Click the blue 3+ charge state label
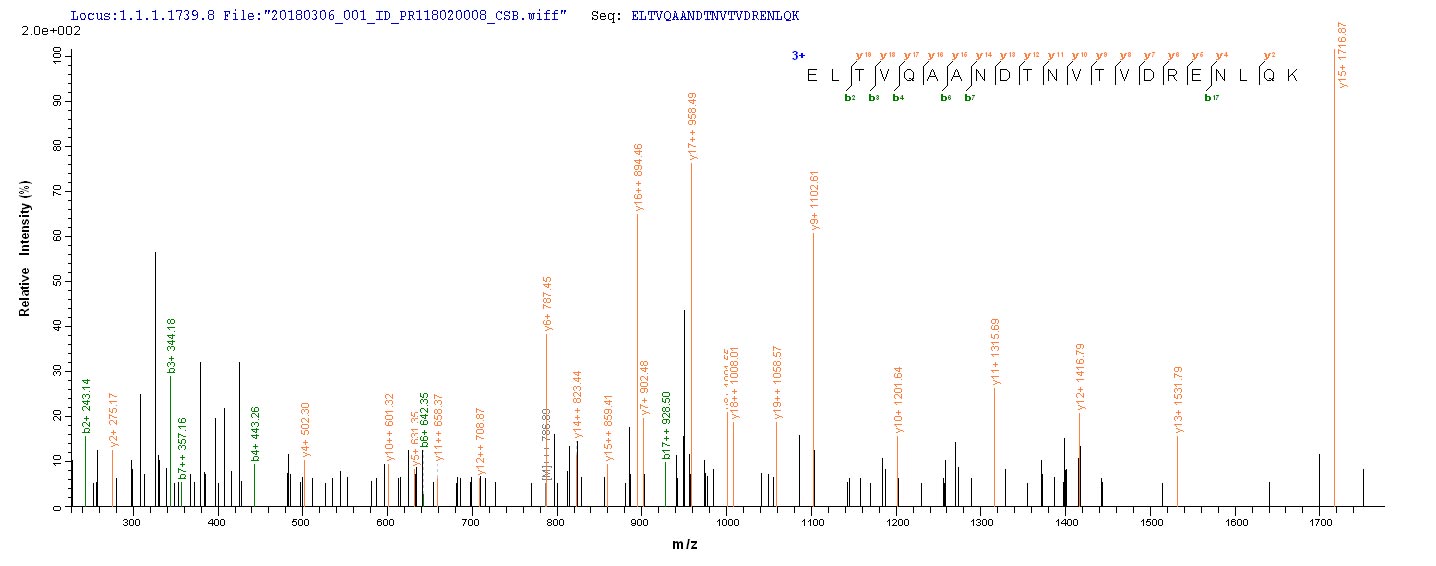Viewport: 1436px width, 566px height. (x=797, y=56)
